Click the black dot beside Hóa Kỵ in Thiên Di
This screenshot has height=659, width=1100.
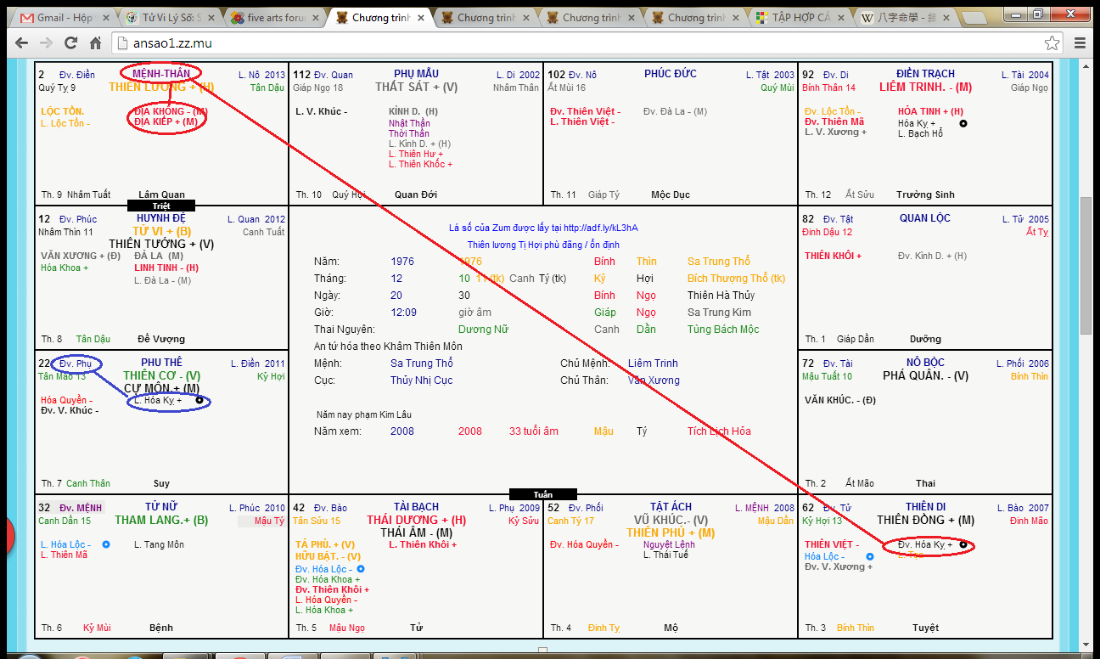click(963, 545)
